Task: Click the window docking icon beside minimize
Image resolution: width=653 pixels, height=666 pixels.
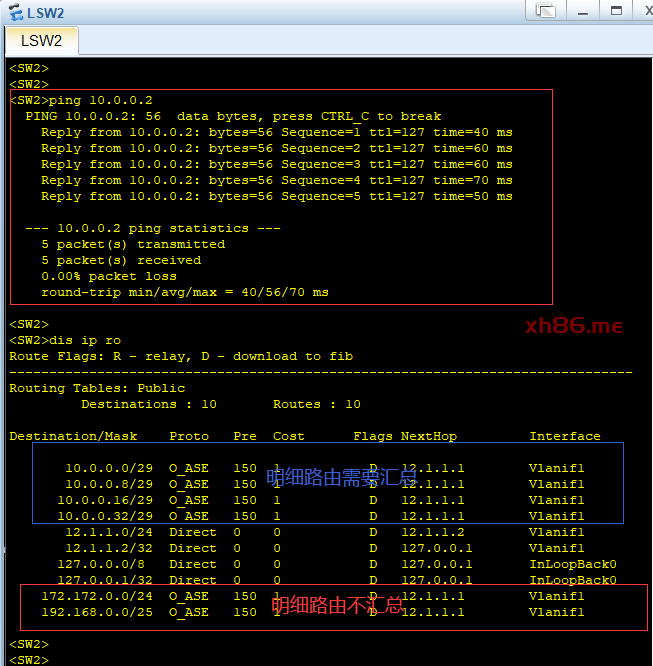Action: coord(545,10)
